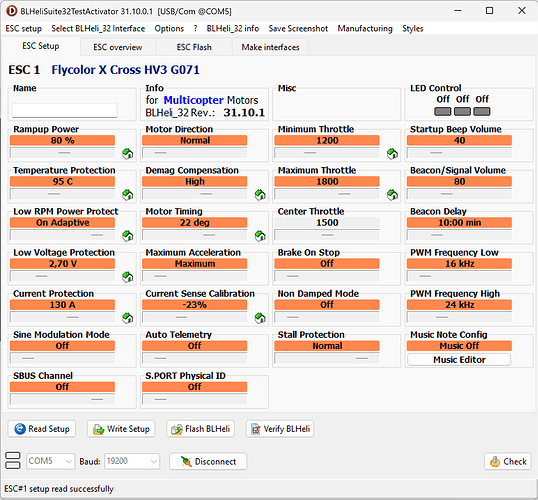538x500 pixels.
Task: Reset Minimum Throttle with green house icon
Action: [392, 154]
